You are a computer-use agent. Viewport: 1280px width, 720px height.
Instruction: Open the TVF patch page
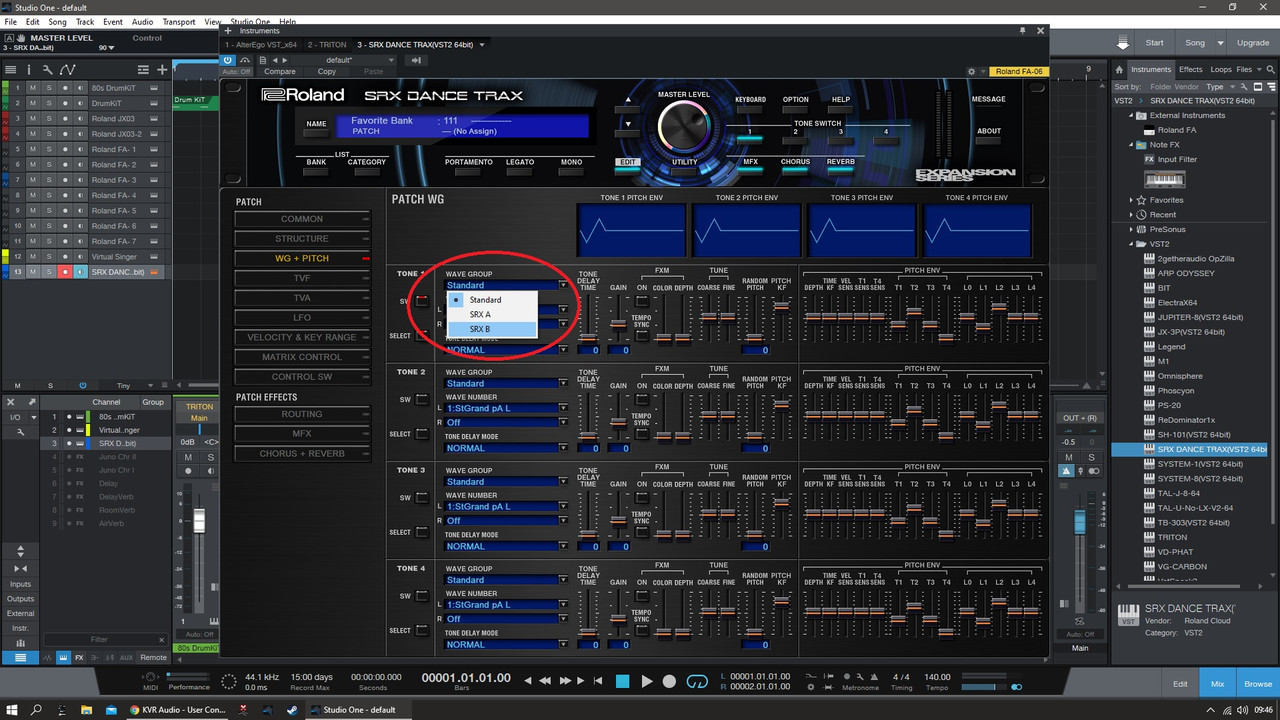click(x=302, y=278)
